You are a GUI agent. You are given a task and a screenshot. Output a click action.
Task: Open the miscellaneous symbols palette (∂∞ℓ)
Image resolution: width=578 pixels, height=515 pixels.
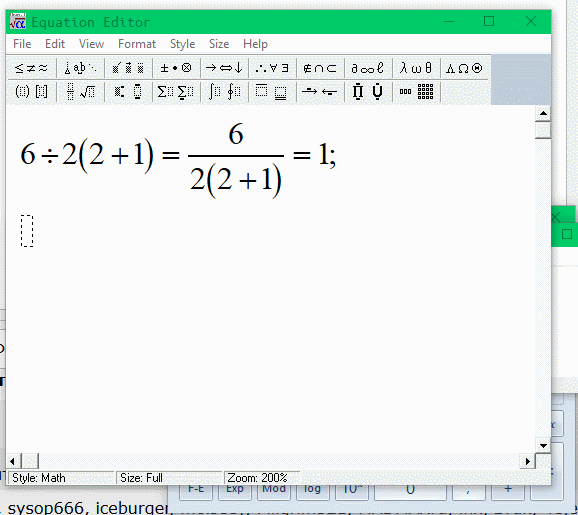[368, 68]
